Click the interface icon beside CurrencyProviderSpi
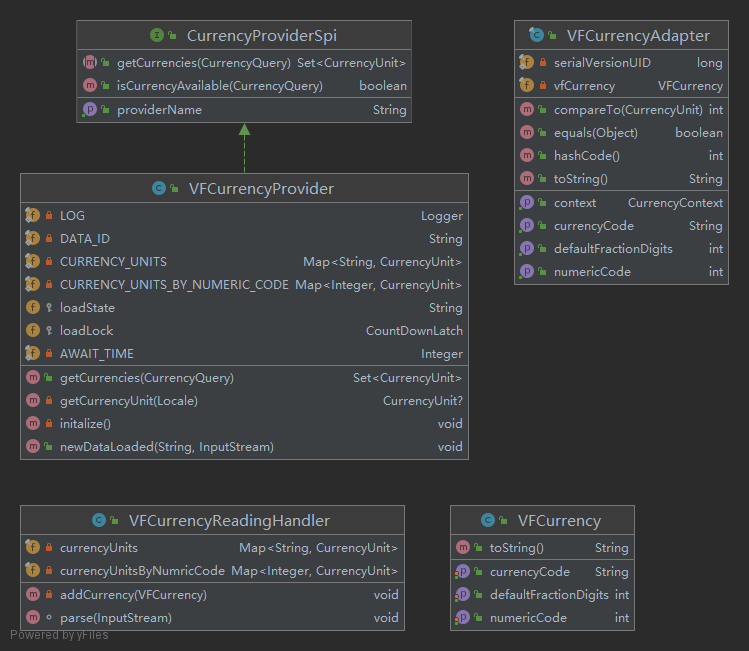 (x=157, y=35)
